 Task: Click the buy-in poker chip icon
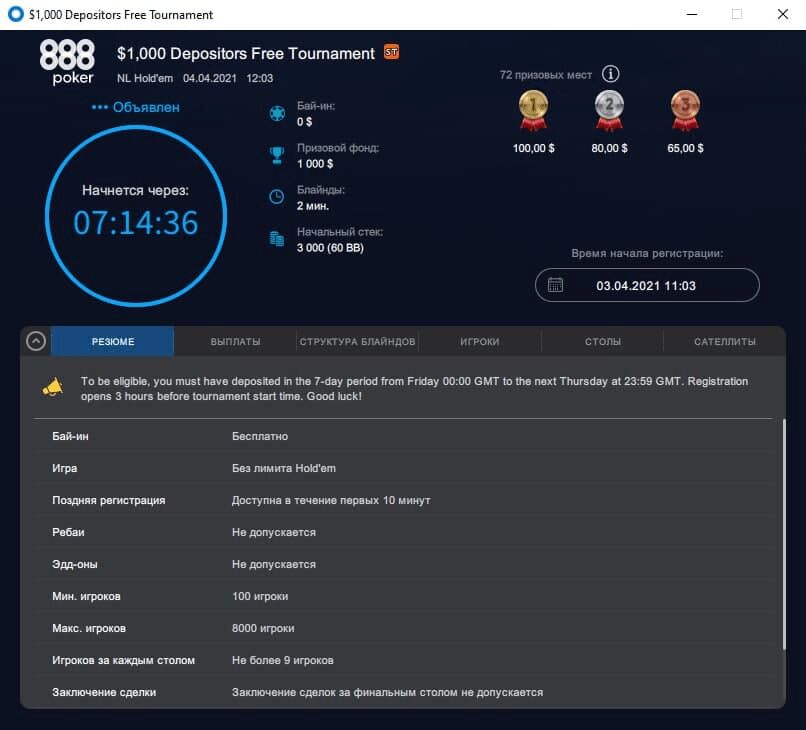[277, 113]
